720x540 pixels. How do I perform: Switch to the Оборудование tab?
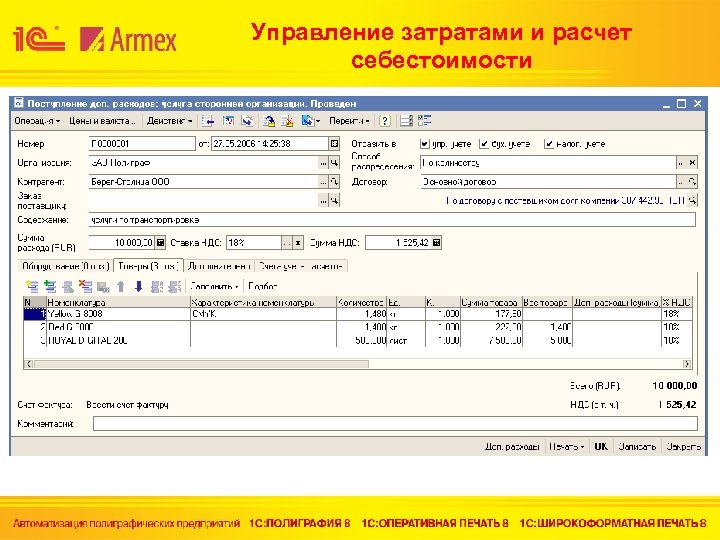click(x=65, y=266)
